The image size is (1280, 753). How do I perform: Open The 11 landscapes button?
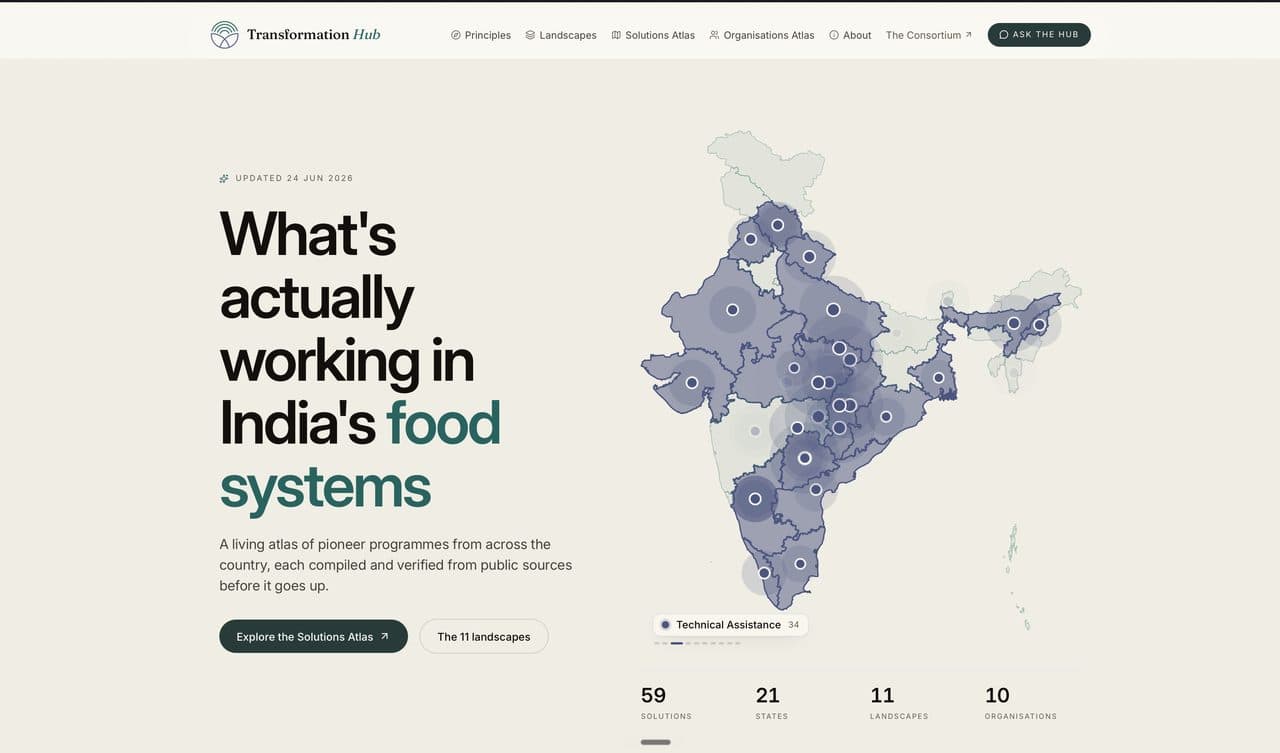click(x=484, y=637)
